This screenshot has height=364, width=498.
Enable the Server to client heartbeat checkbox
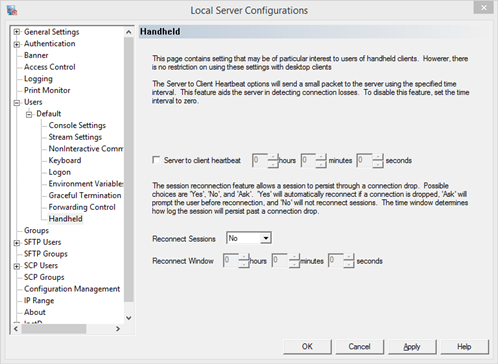(156, 160)
